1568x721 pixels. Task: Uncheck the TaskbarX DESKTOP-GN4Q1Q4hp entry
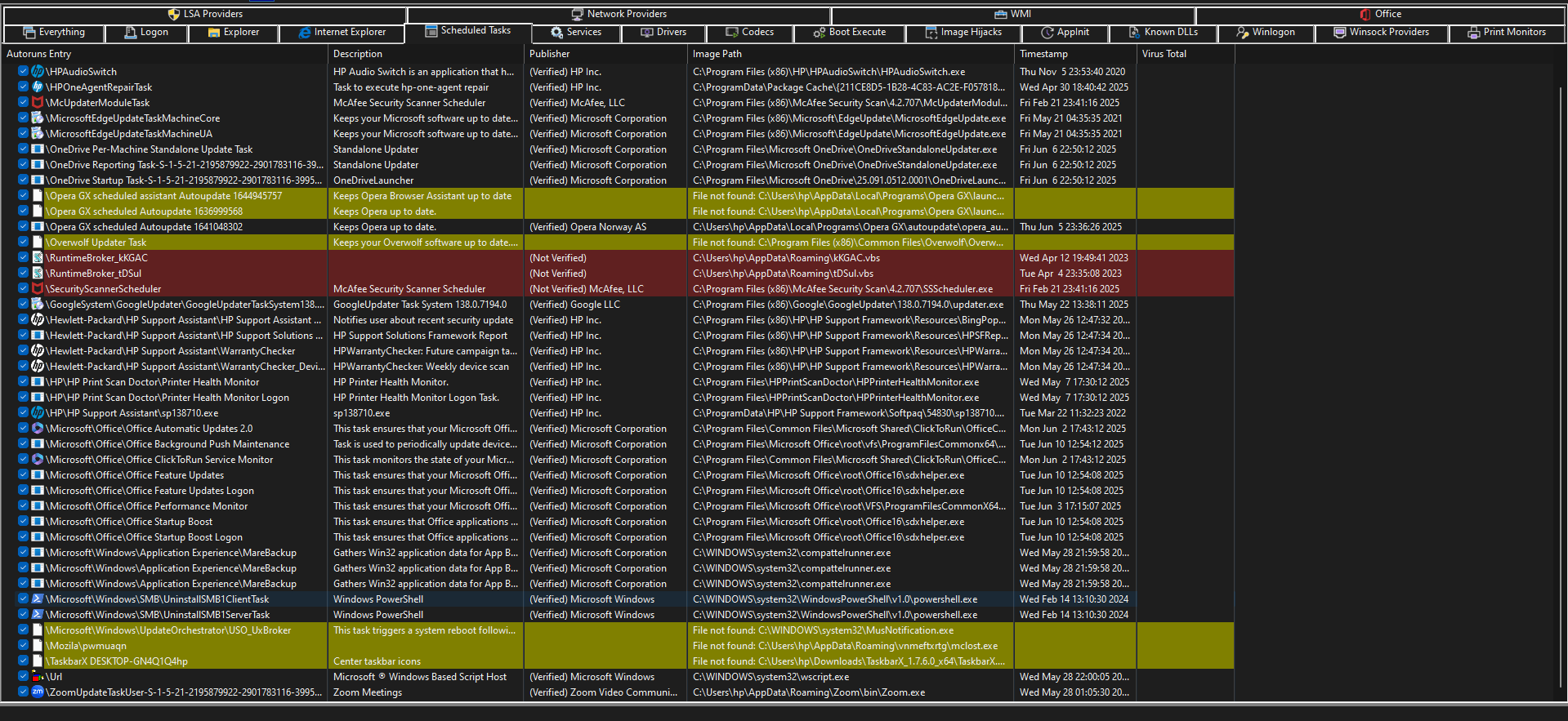(x=24, y=661)
